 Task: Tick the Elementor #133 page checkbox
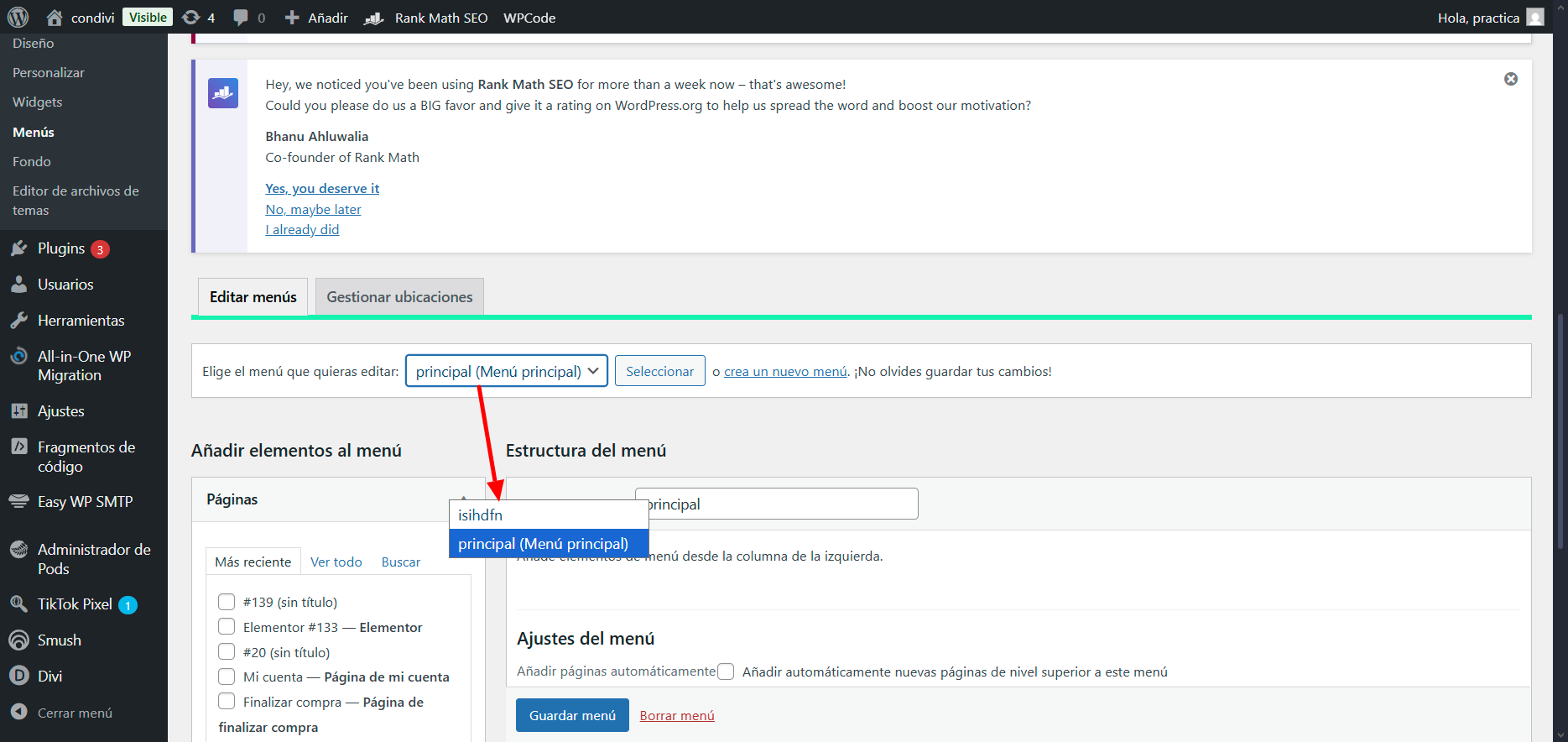227,627
